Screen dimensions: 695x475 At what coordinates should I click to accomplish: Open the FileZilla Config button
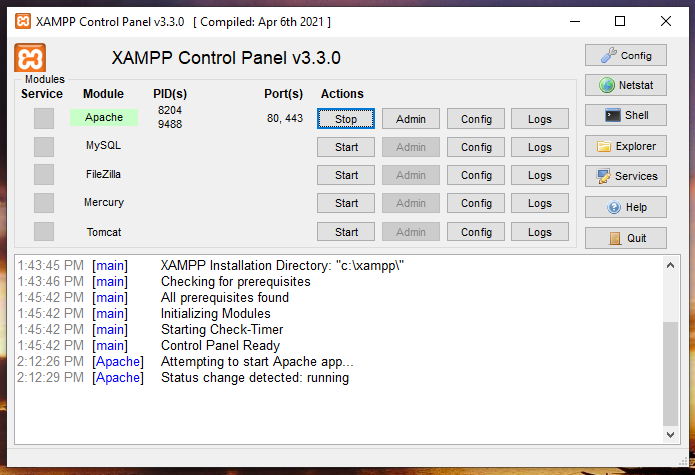(476, 175)
